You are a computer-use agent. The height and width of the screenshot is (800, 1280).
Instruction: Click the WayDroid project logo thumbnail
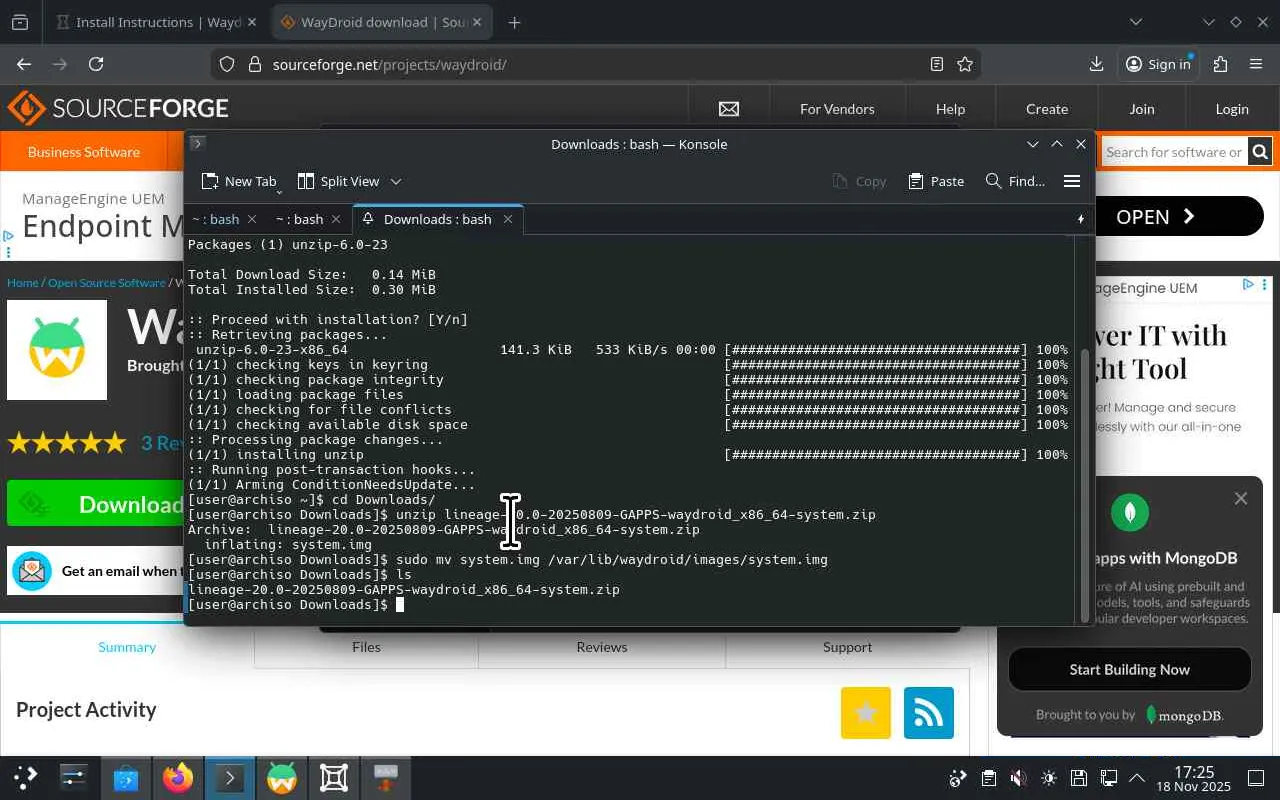tap(57, 350)
